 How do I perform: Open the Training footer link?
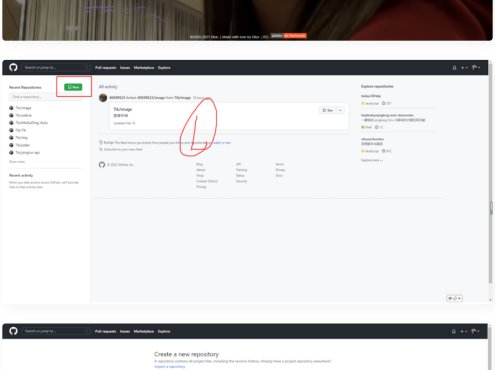(x=242, y=170)
